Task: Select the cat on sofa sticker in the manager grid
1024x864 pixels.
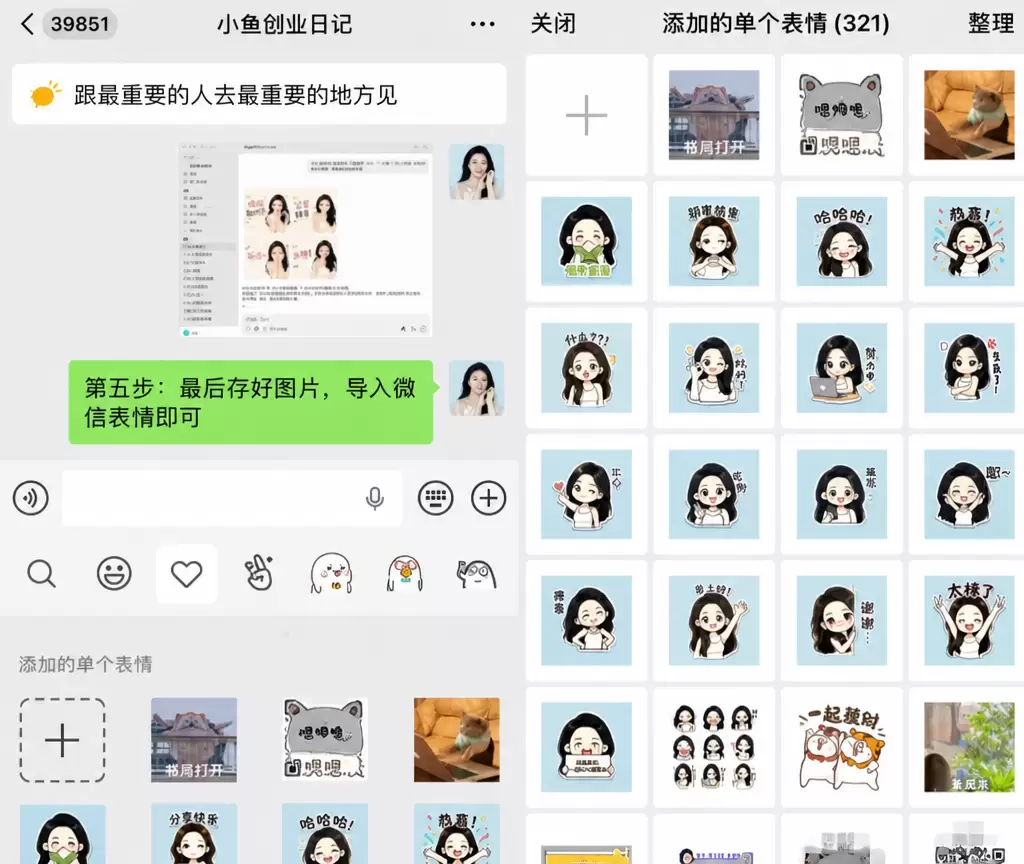Action: [x=969, y=115]
